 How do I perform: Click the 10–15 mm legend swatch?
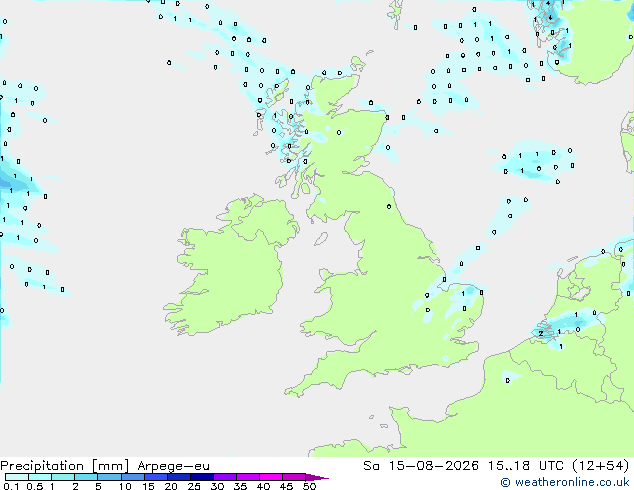[x=132, y=477]
